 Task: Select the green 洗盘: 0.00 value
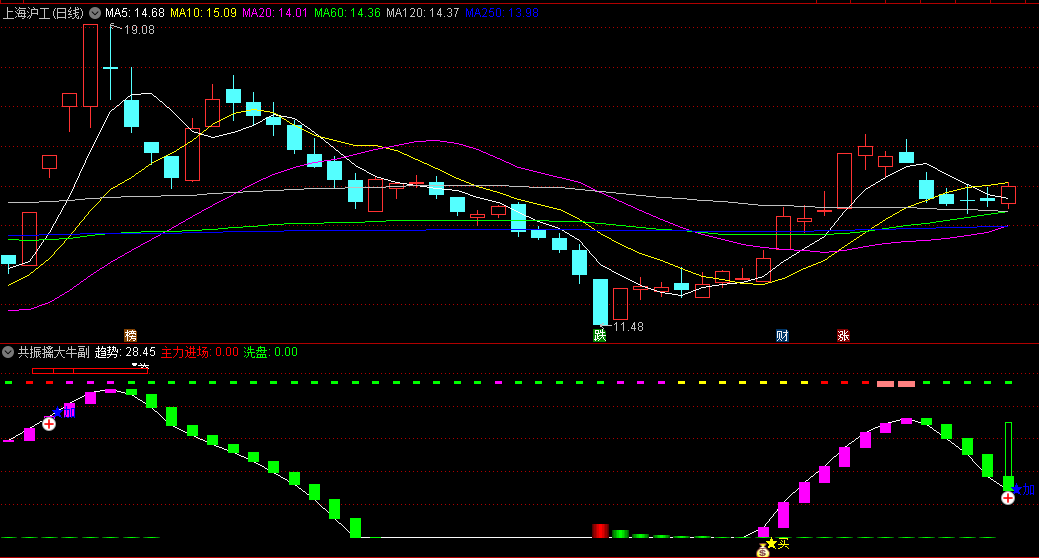[x=270, y=352]
